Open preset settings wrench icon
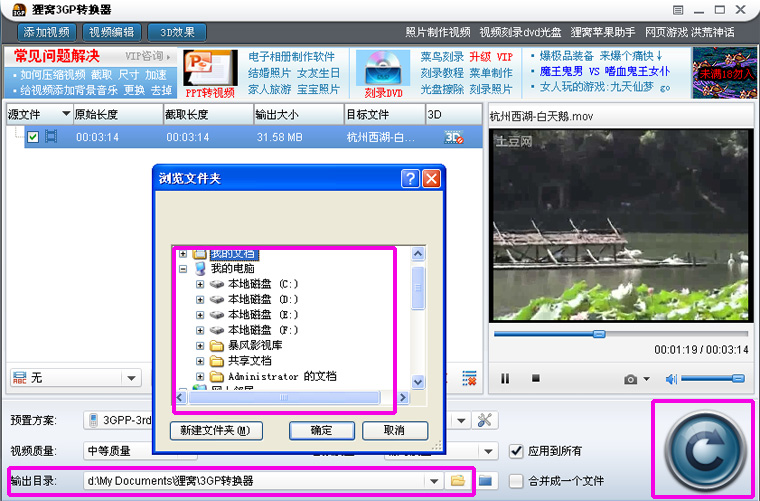The height and width of the screenshot is (501, 760). [x=484, y=420]
